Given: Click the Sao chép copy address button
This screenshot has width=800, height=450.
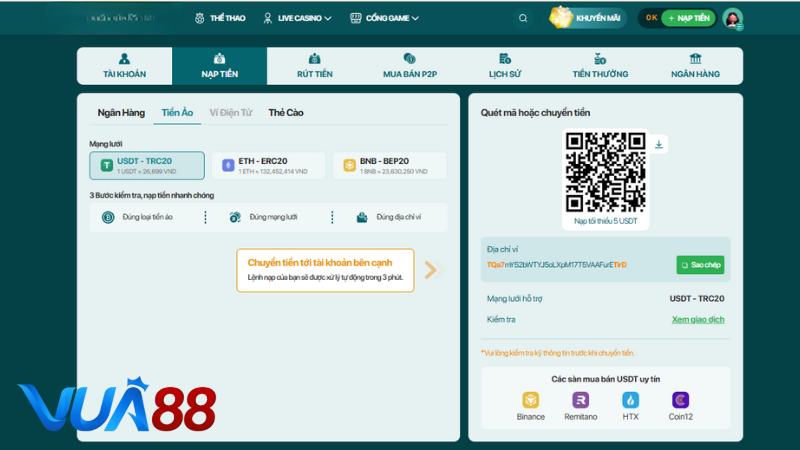Looking at the screenshot, I should (700, 265).
